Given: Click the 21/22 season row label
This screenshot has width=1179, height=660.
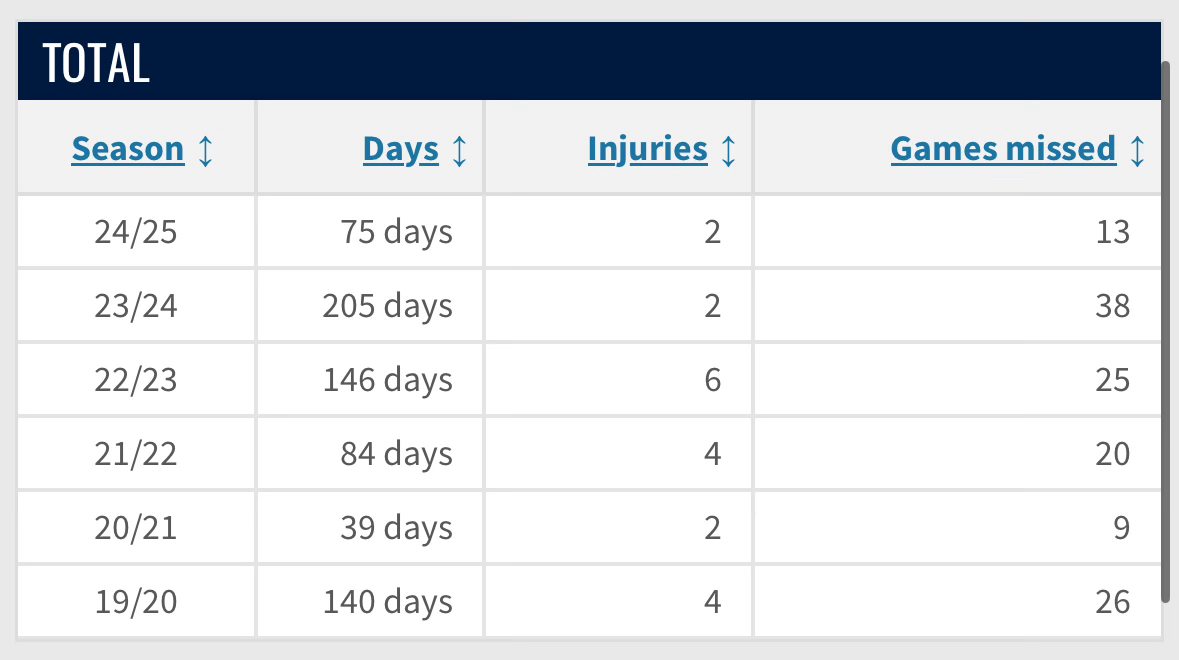Looking at the screenshot, I should tap(136, 454).
